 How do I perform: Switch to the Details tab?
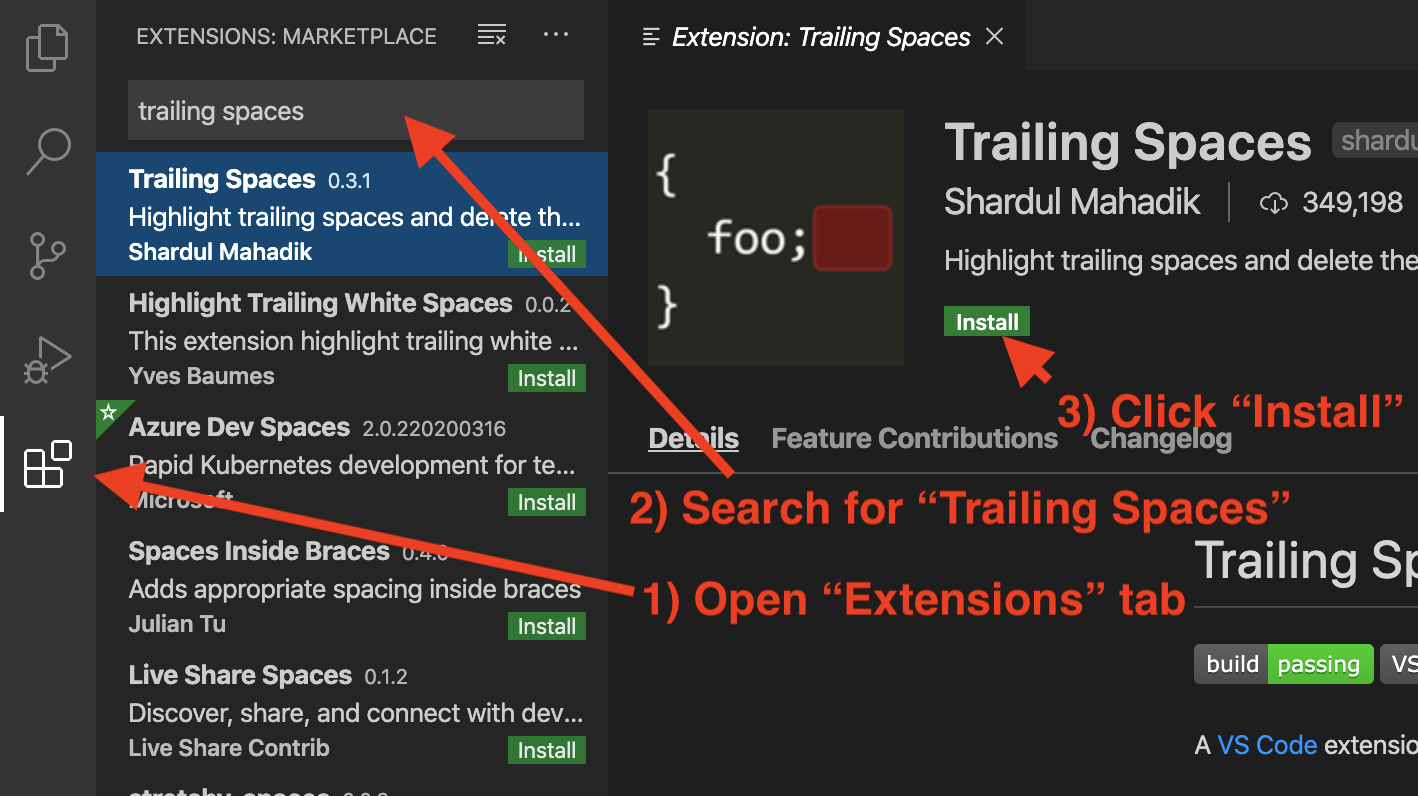693,437
